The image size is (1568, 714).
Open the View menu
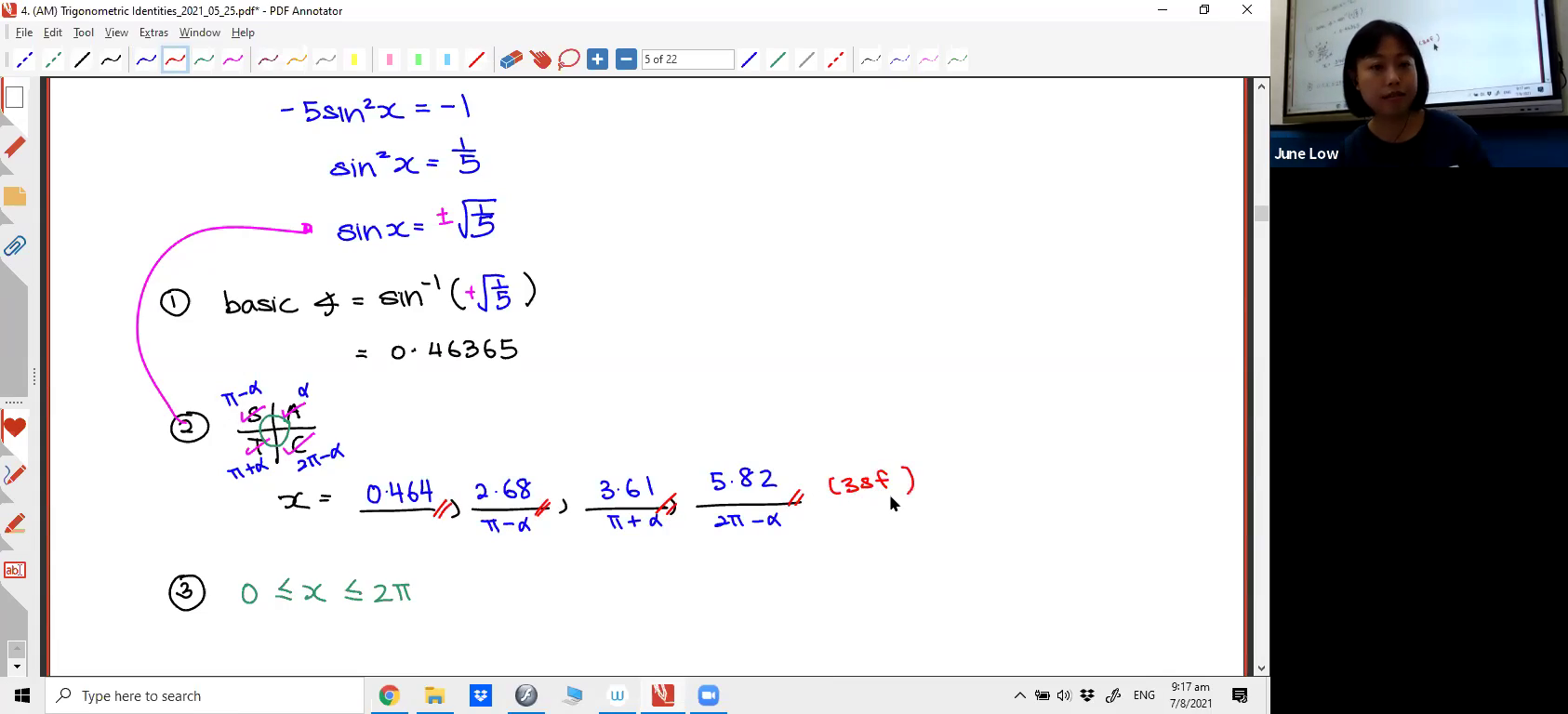tap(116, 33)
